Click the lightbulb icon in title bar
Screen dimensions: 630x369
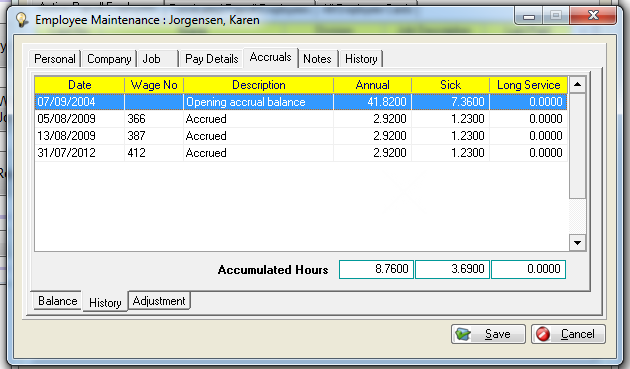pyautogui.click(x=22, y=20)
